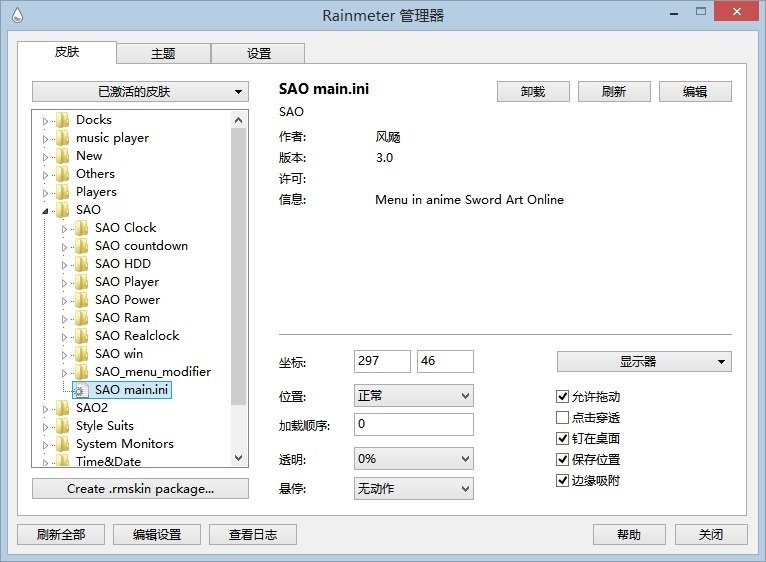766x562 pixels.
Task: Expand the Style Suits tree node
Action: pos(45,427)
